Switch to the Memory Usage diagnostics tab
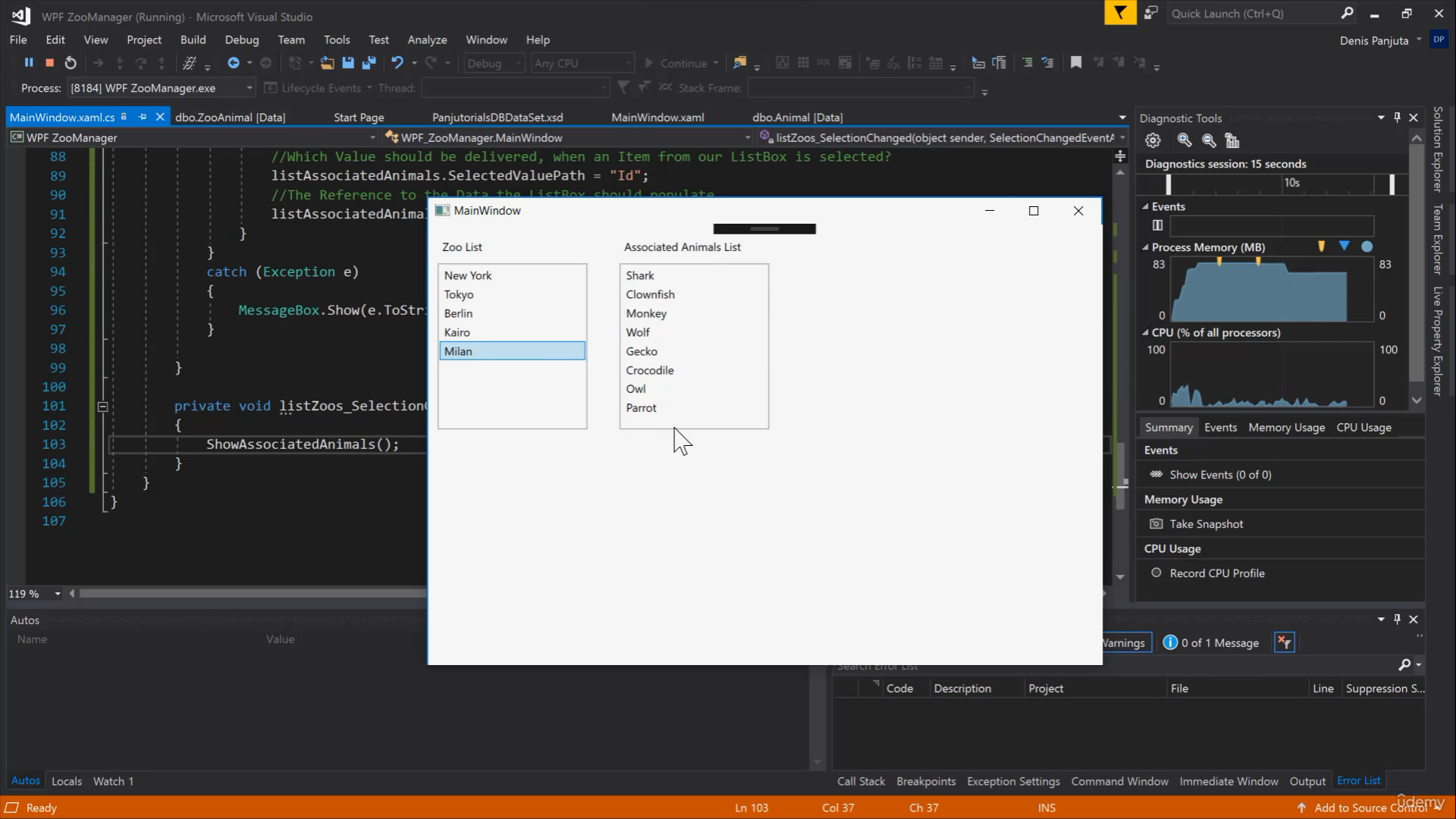 click(x=1286, y=427)
